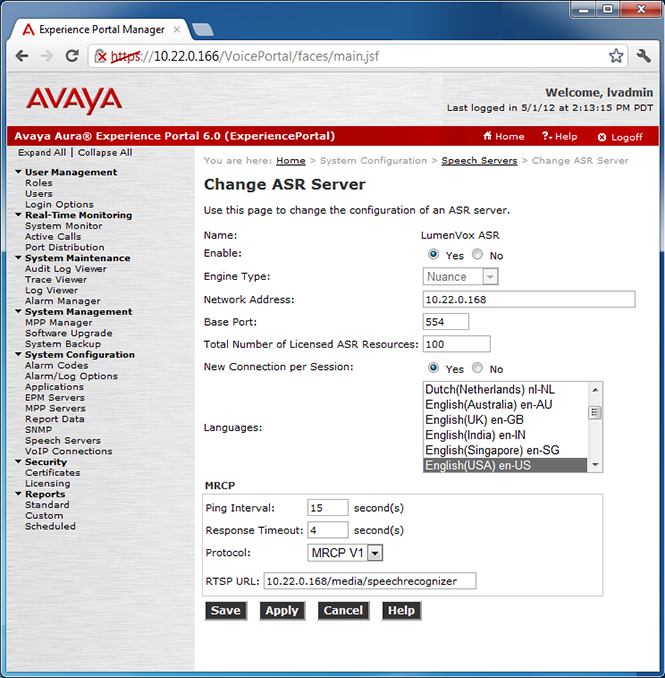This screenshot has height=678, width=665.
Task: Select the Experience Portal Manager tab
Action: tap(101, 29)
